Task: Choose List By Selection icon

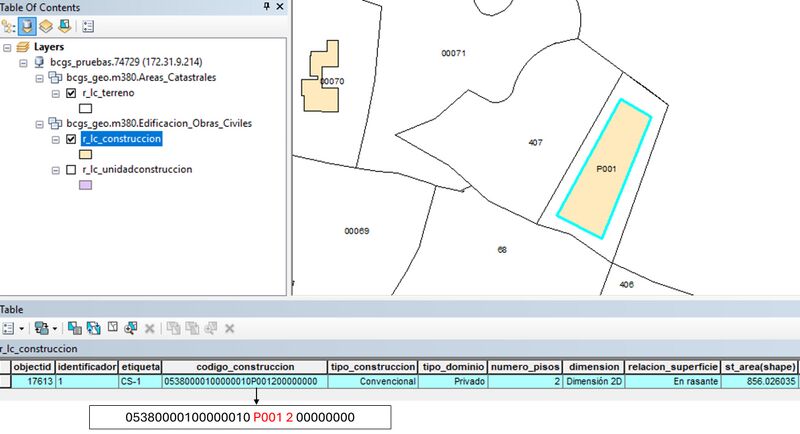Action: pyautogui.click(x=64, y=27)
